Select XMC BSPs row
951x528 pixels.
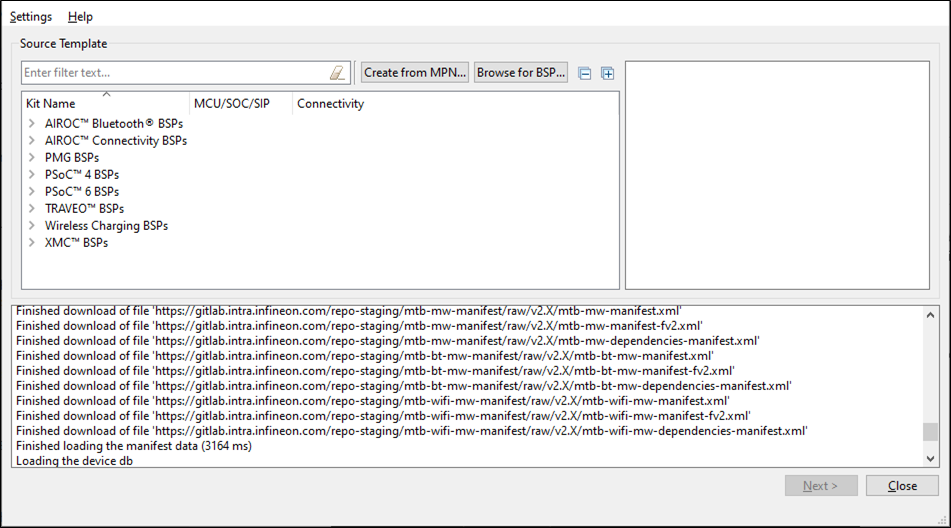pyautogui.click(x=76, y=242)
